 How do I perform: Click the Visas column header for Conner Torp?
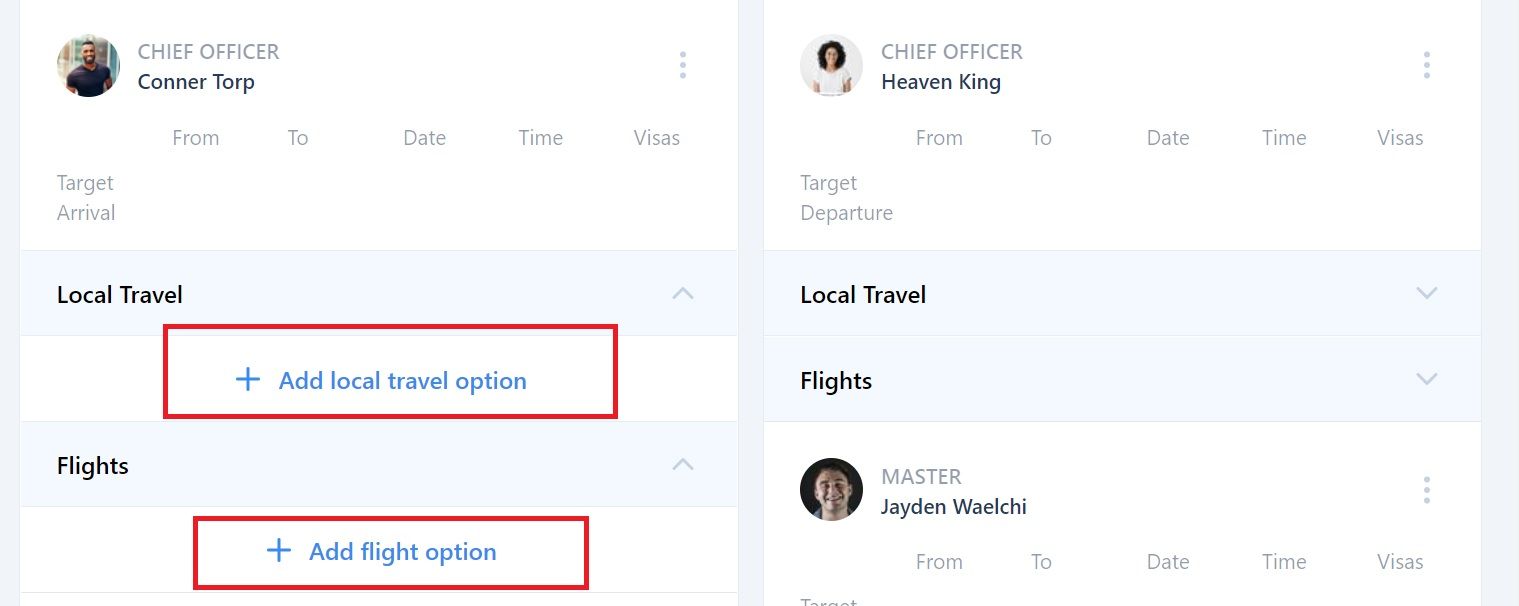tap(656, 138)
